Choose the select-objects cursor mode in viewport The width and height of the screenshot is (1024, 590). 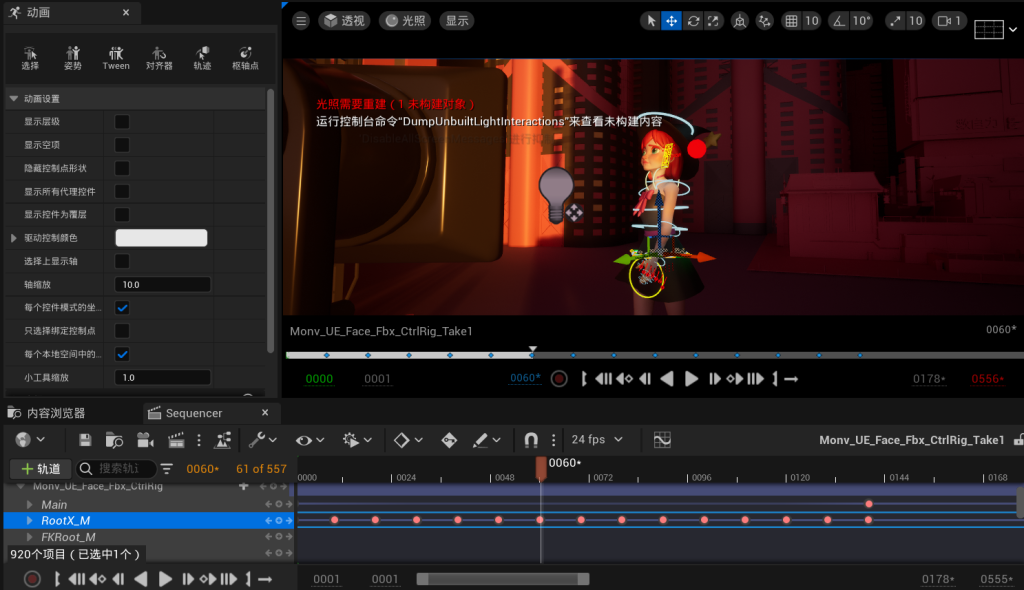pos(651,21)
